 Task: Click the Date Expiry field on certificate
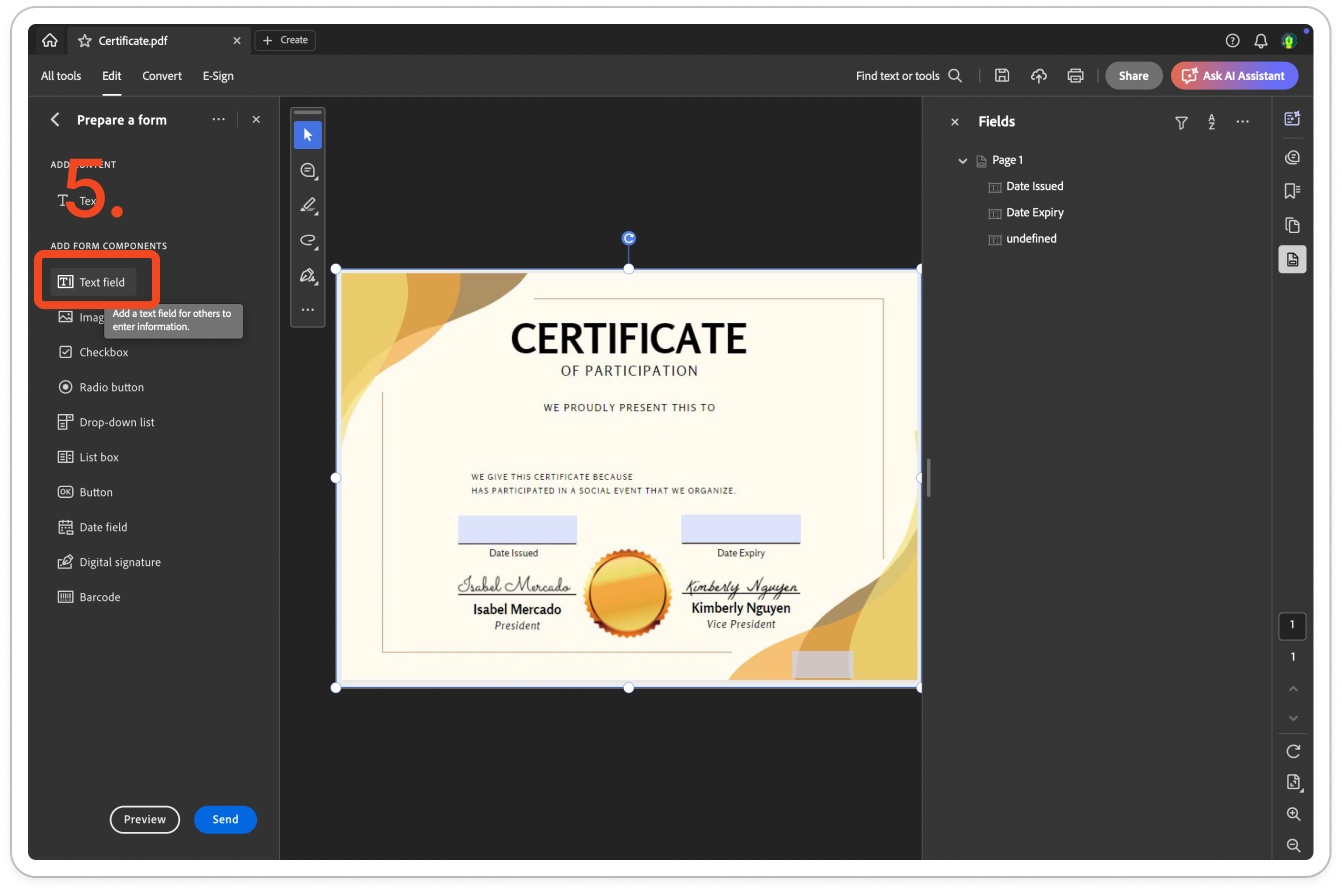tap(741, 529)
